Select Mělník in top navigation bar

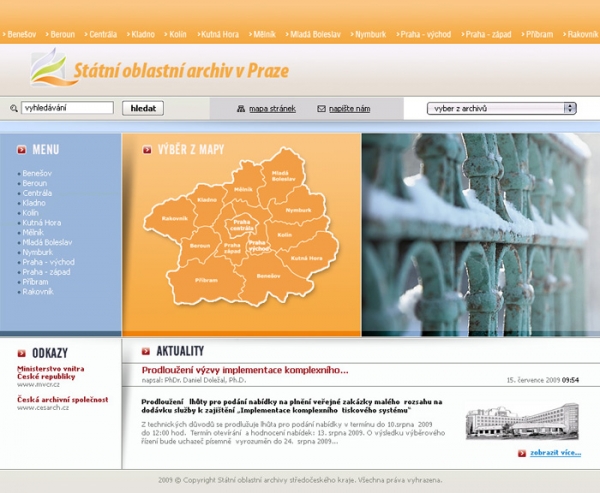264,34
